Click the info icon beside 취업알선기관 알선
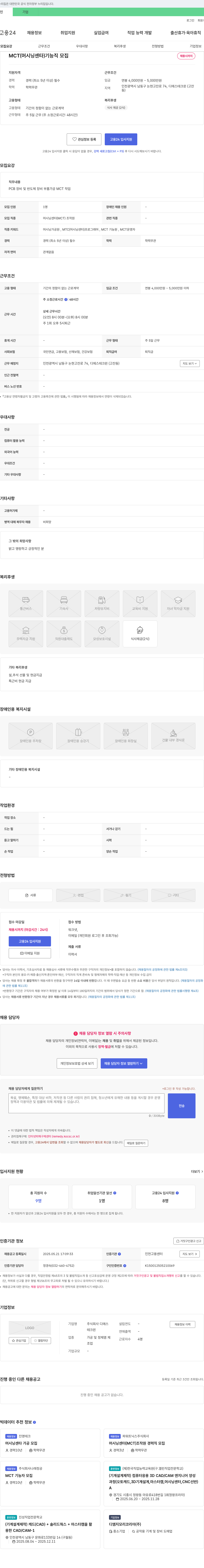 pos(115,1193)
